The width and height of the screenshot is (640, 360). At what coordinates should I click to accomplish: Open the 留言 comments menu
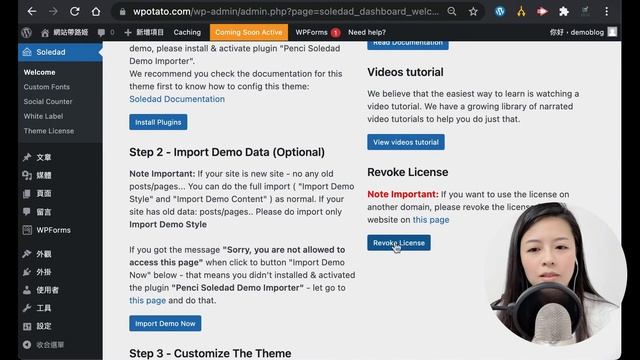[60, 212]
